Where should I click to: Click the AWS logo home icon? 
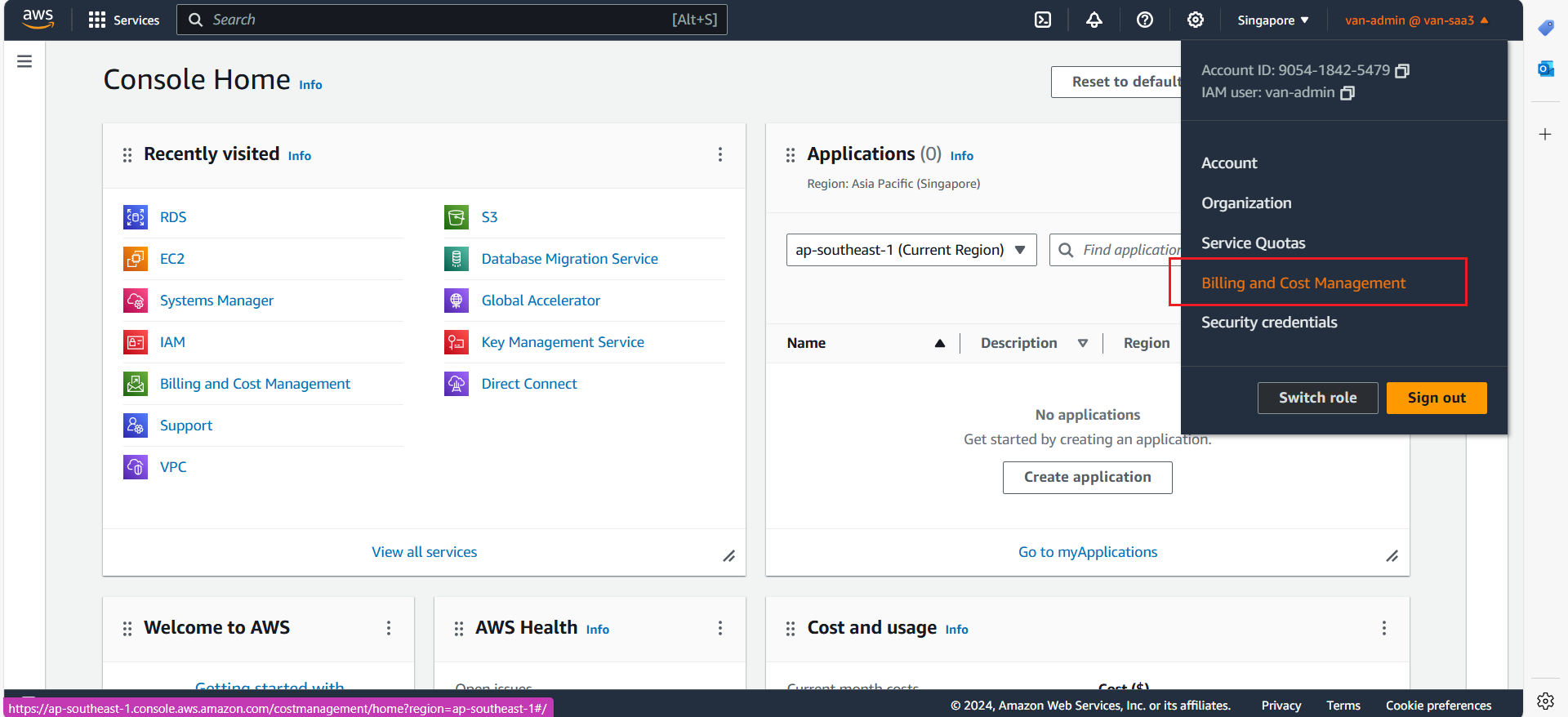click(x=38, y=20)
